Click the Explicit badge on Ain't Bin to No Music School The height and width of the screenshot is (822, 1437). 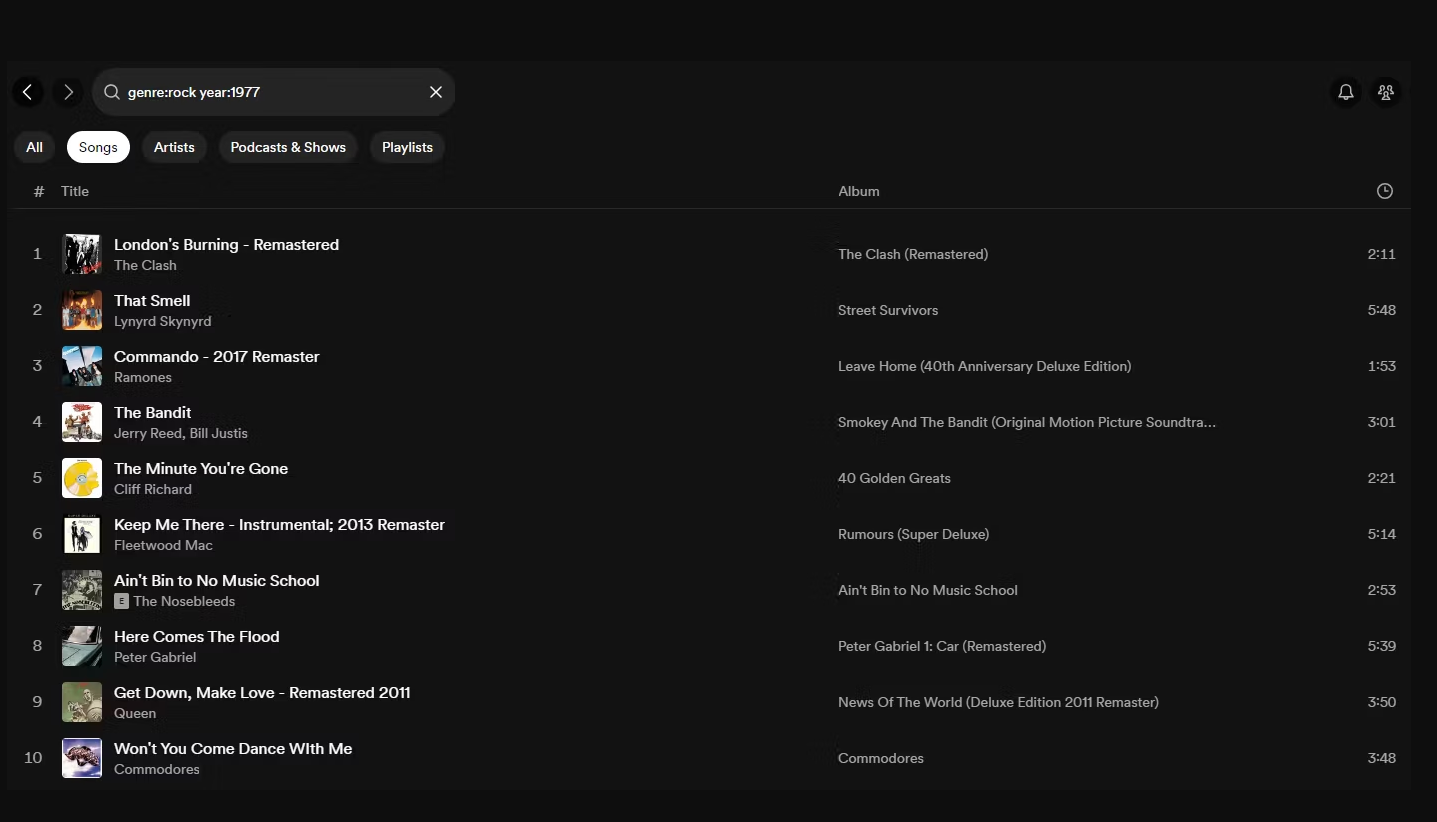click(122, 601)
